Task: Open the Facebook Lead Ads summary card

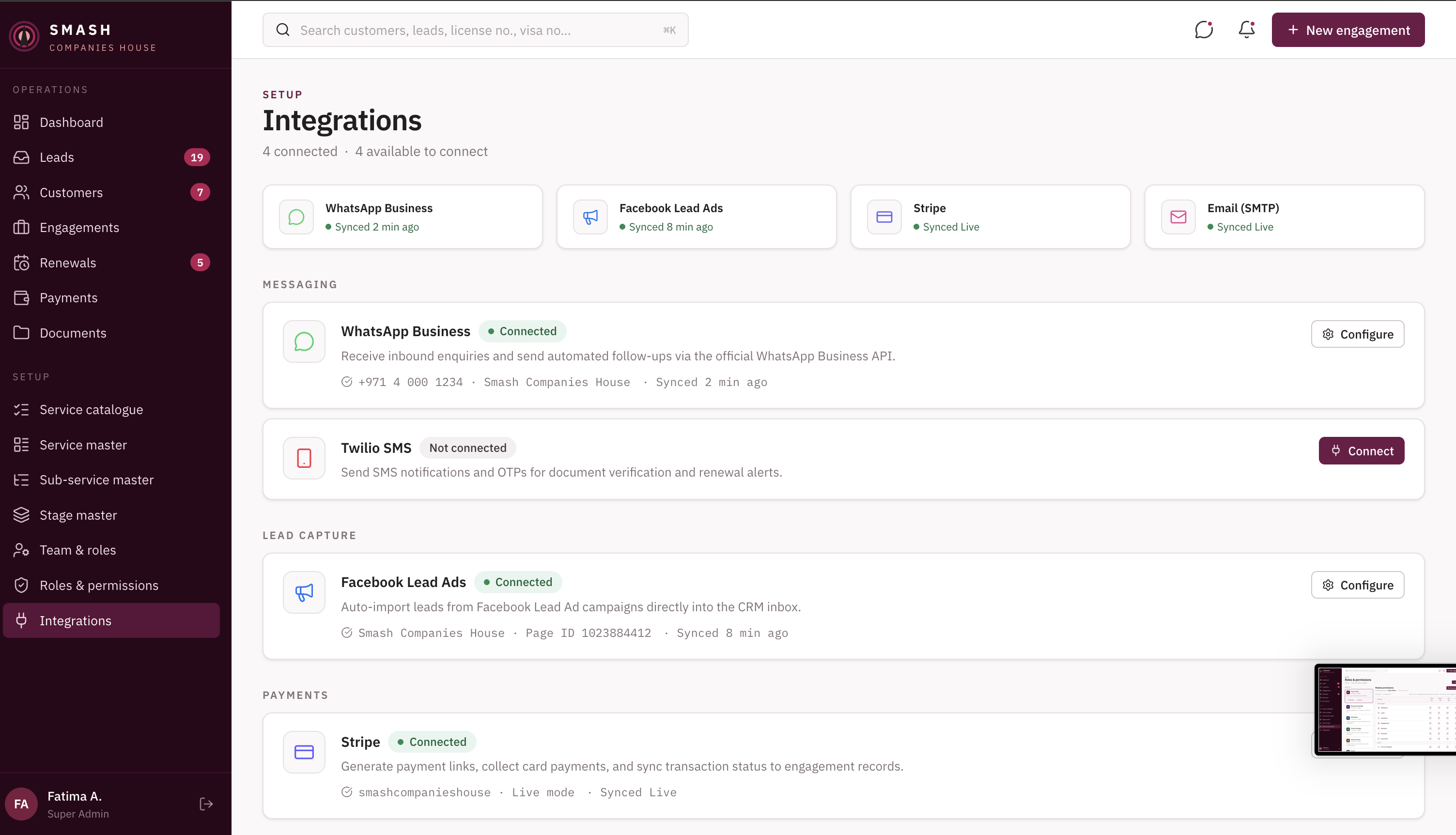Action: [x=696, y=217]
